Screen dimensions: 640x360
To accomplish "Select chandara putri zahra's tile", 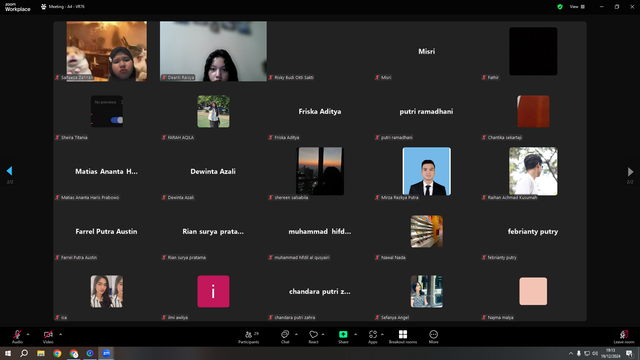I will pyautogui.click(x=320, y=291).
